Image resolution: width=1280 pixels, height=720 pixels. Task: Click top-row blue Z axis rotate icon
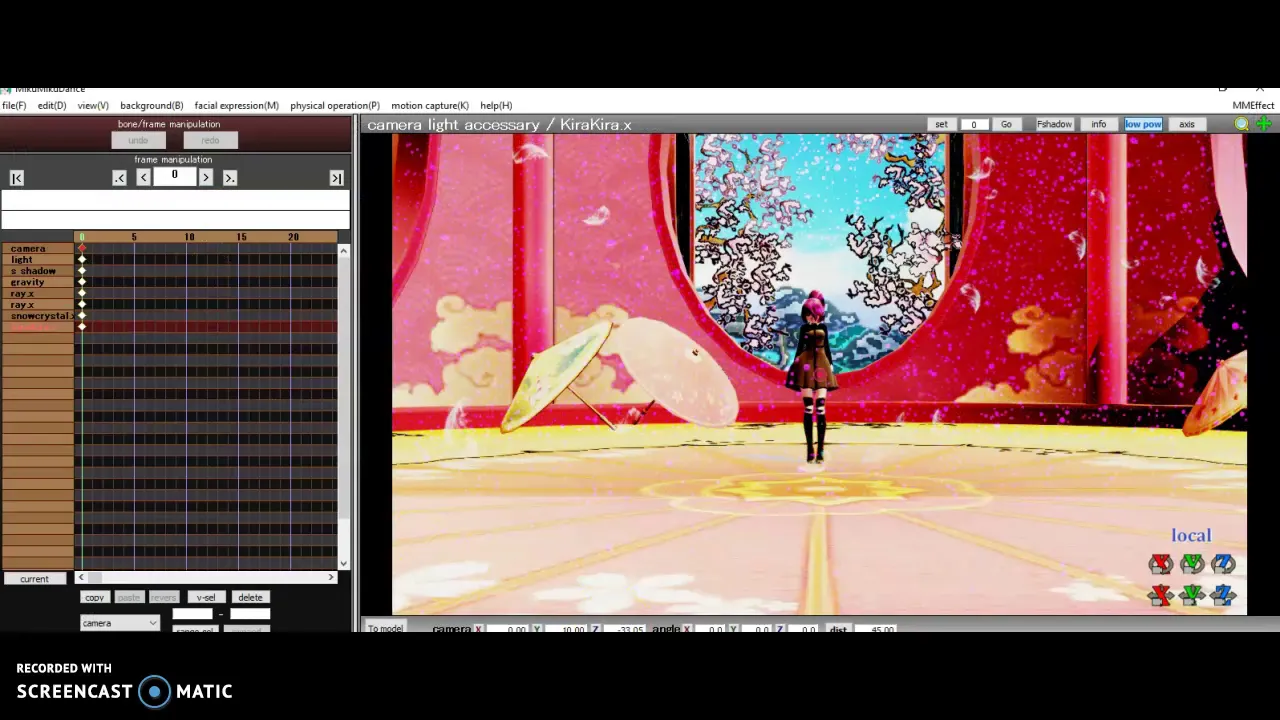pyautogui.click(x=1222, y=565)
